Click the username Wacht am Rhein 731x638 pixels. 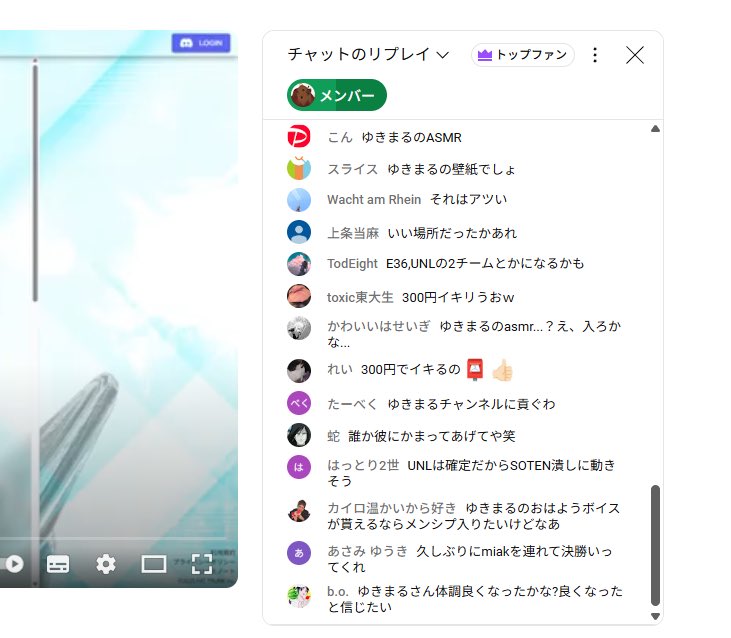[374, 199]
